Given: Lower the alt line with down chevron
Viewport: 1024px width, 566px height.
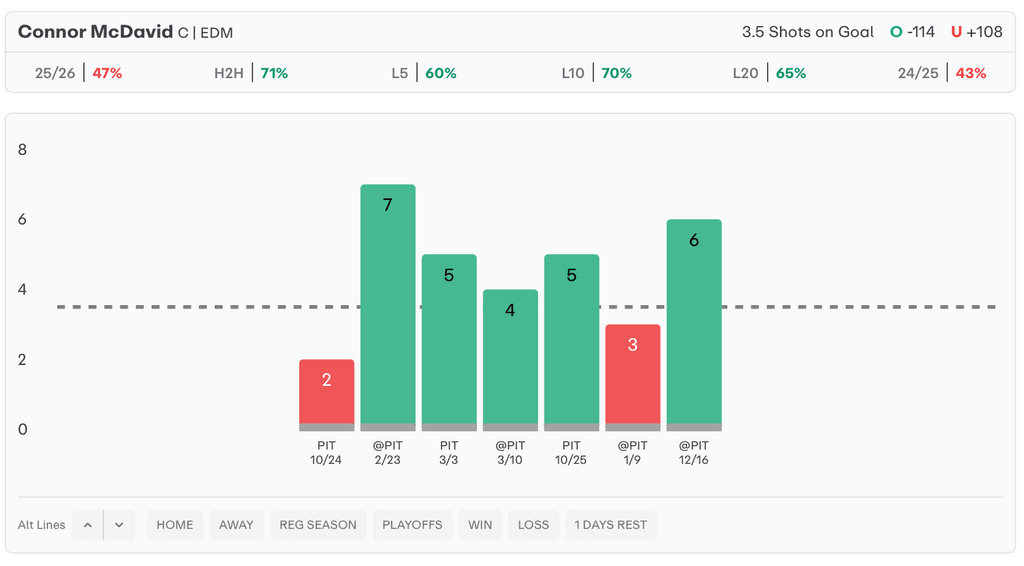Looking at the screenshot, I should 119,525.
